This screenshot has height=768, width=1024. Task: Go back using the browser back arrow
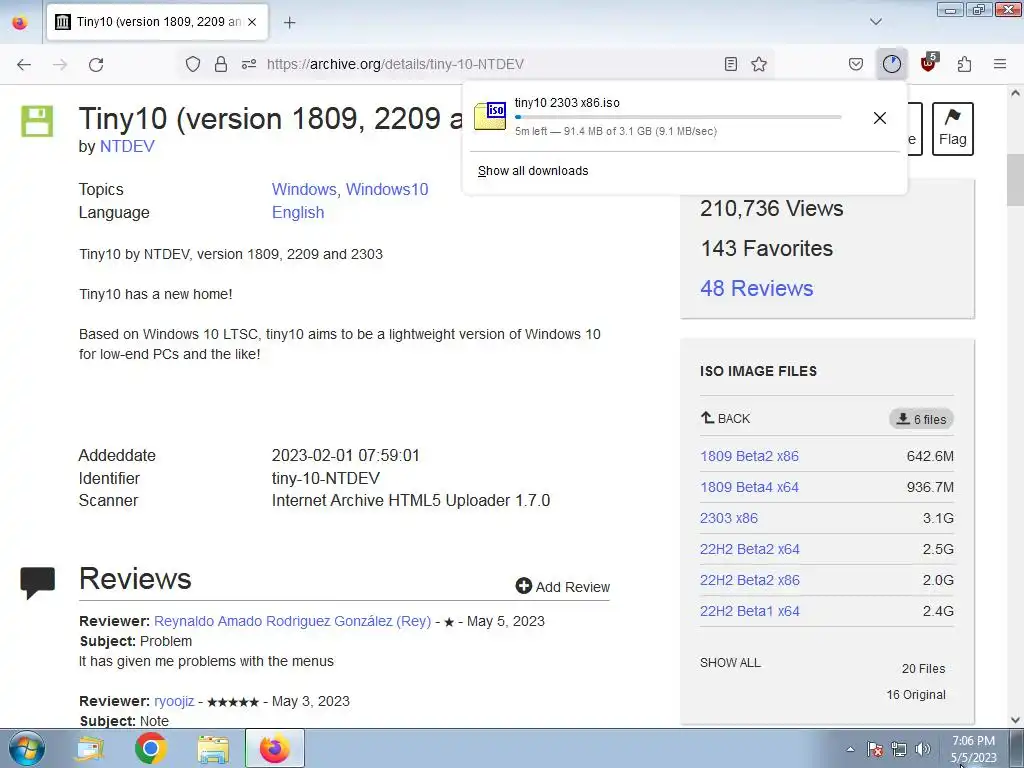coord(24,64)
